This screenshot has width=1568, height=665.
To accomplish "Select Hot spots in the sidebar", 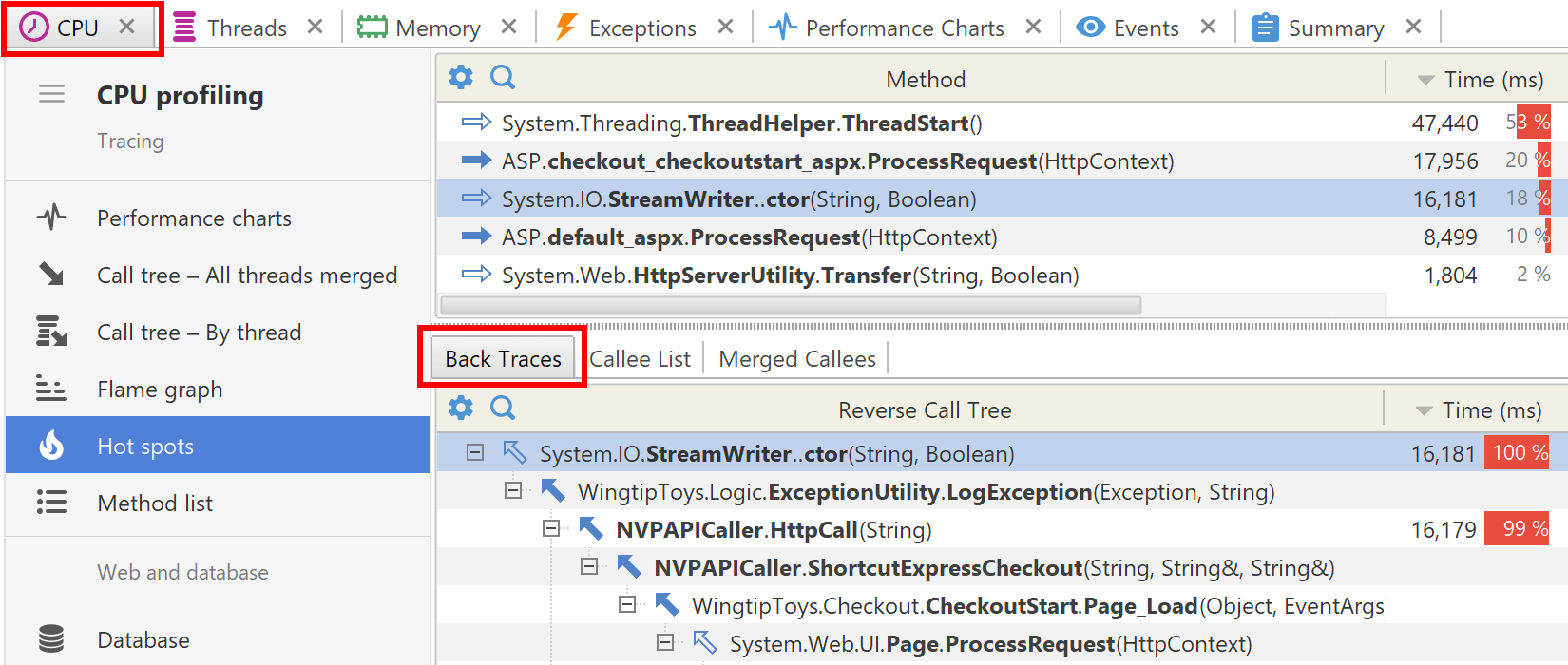I will 218,445.
